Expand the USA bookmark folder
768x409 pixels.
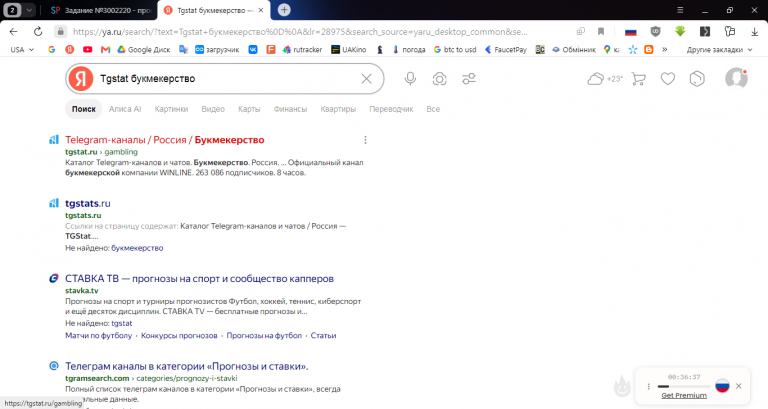pos(22,49)
